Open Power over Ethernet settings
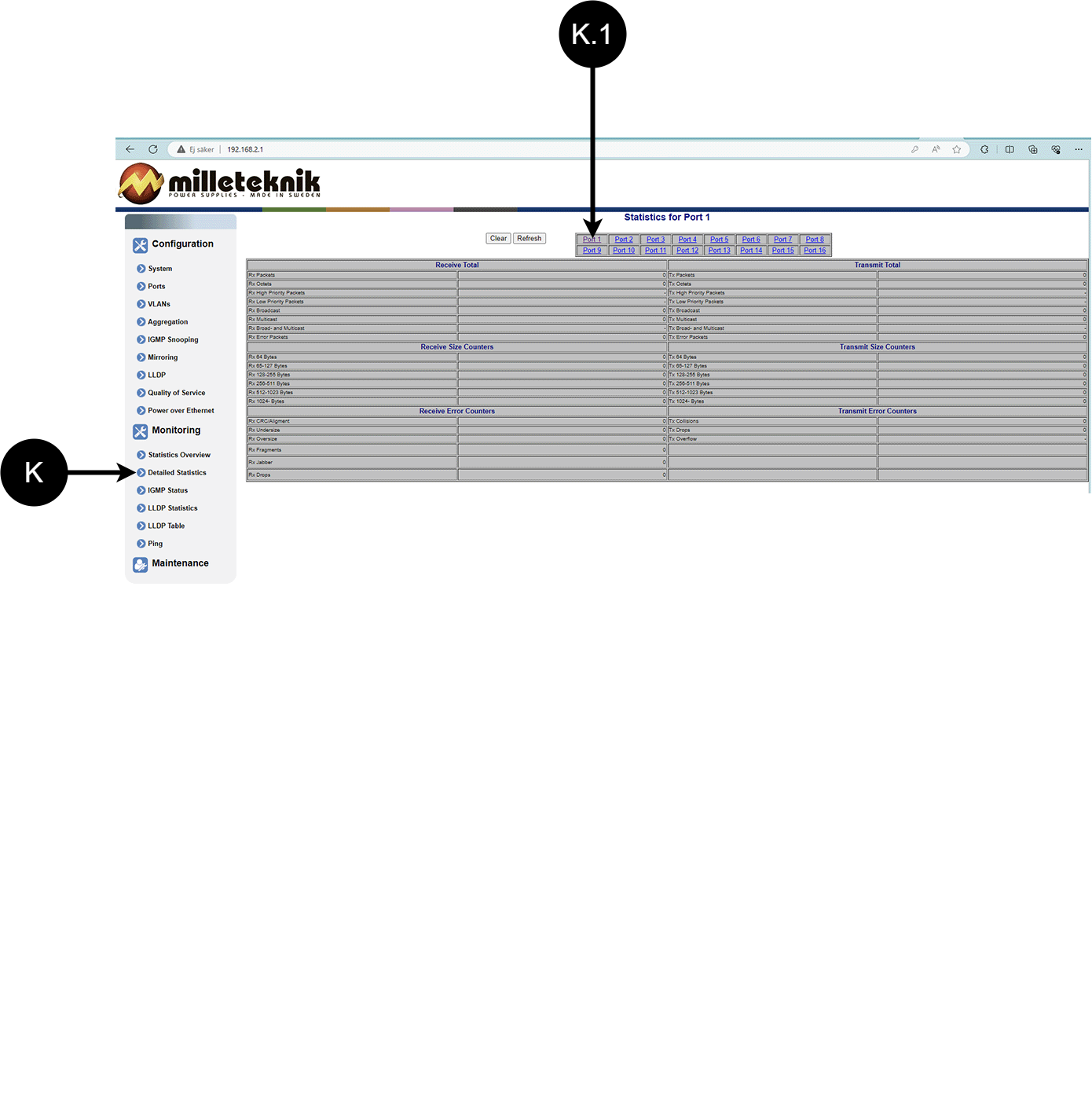1092x1114 pixels. [x=181, y=411]
